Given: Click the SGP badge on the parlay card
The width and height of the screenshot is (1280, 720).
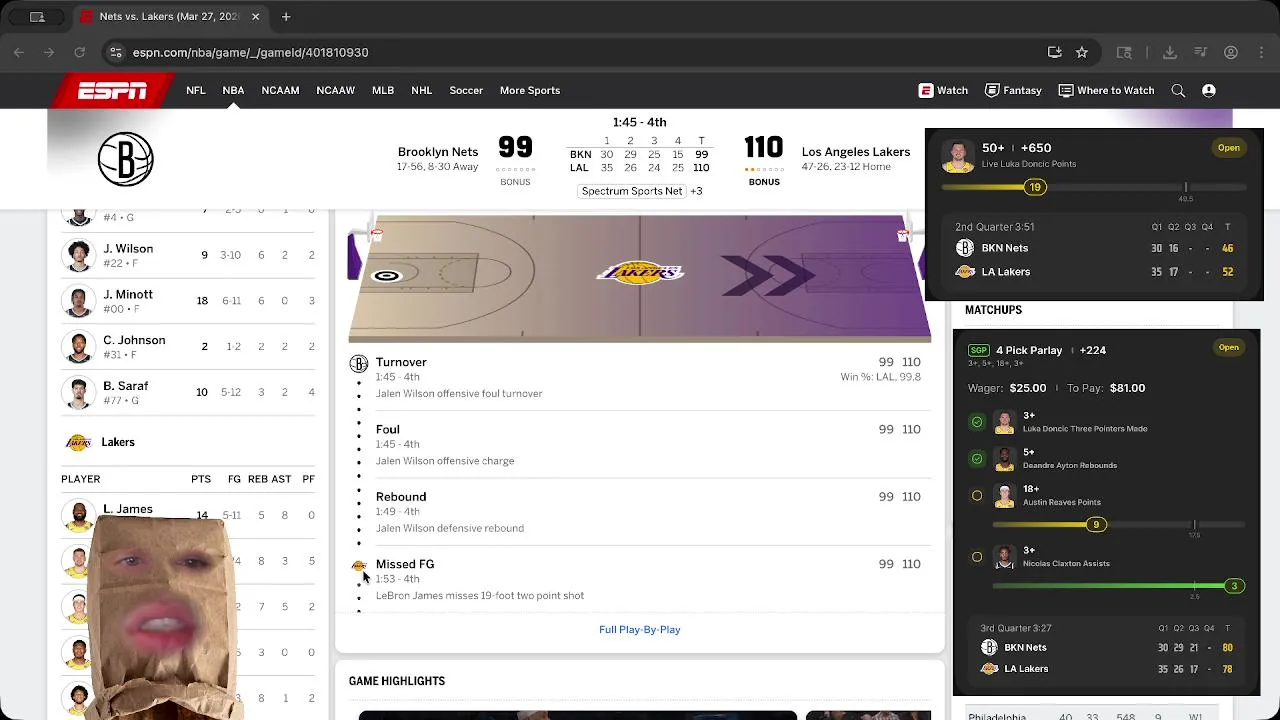Looking at the screenshot, I should click(x=979, y=351).
